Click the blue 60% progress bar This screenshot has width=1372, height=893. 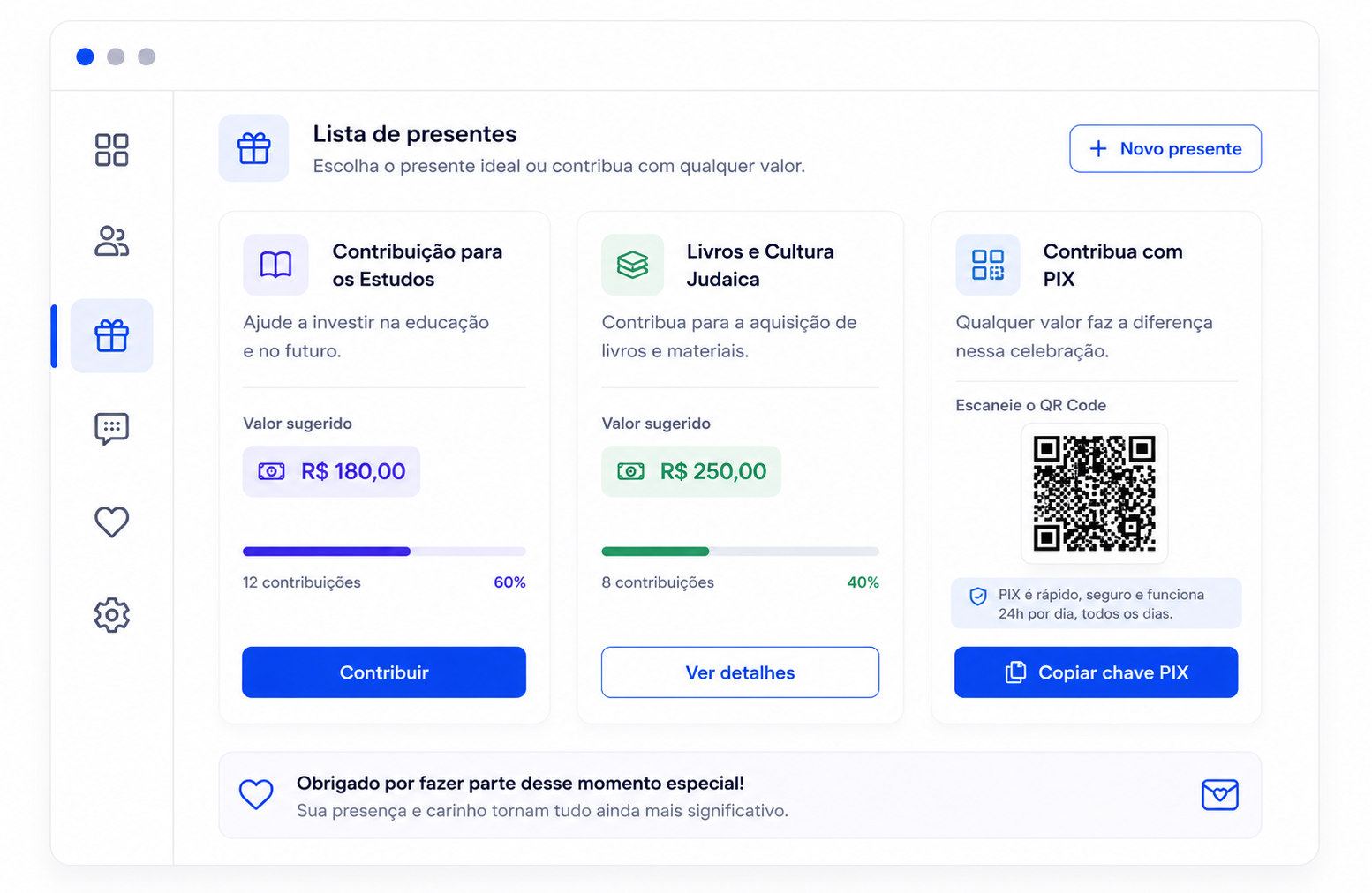coord(384,552)
